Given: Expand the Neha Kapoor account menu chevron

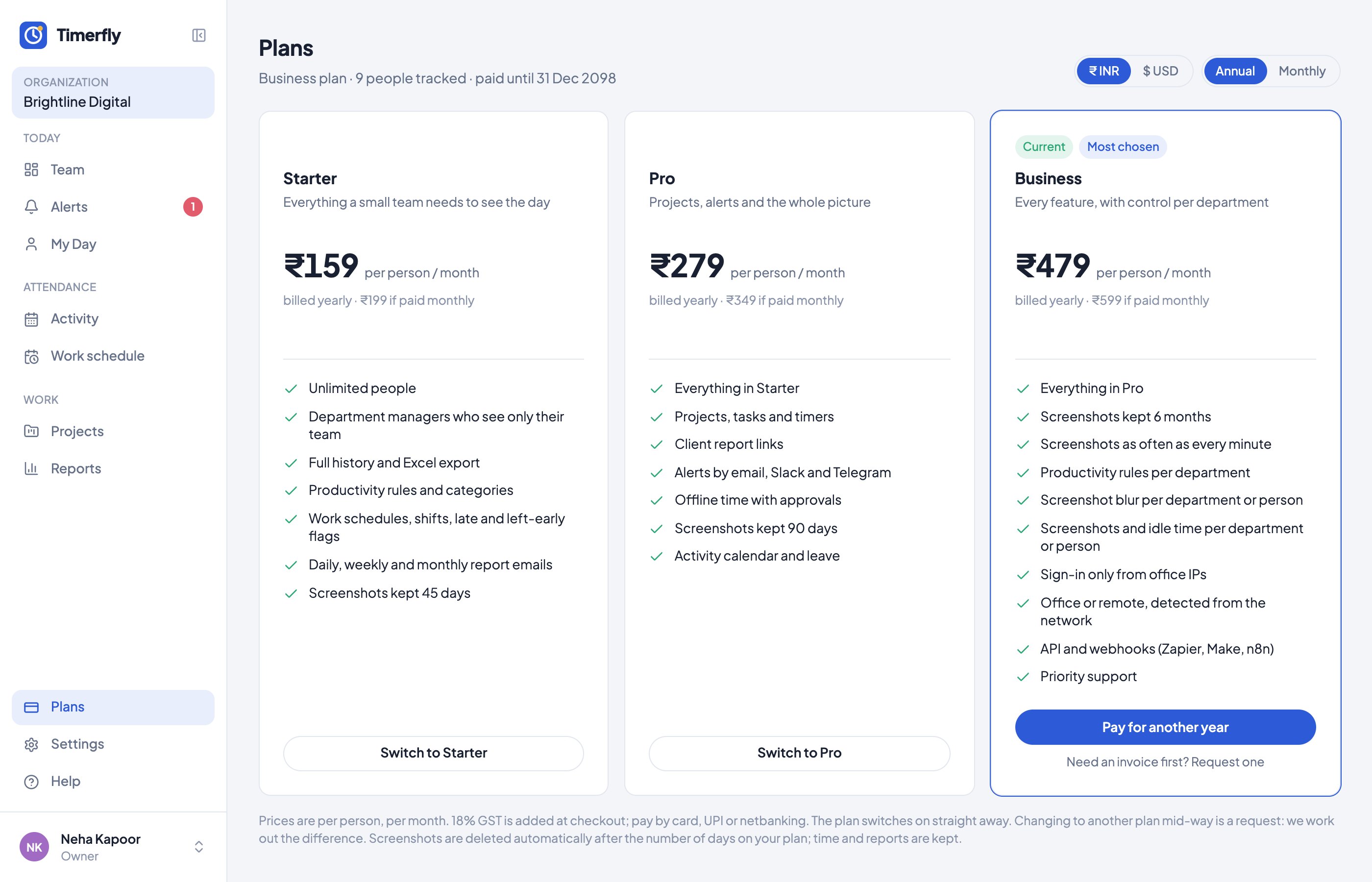Looking at the screenshot, I should [199, 847].
